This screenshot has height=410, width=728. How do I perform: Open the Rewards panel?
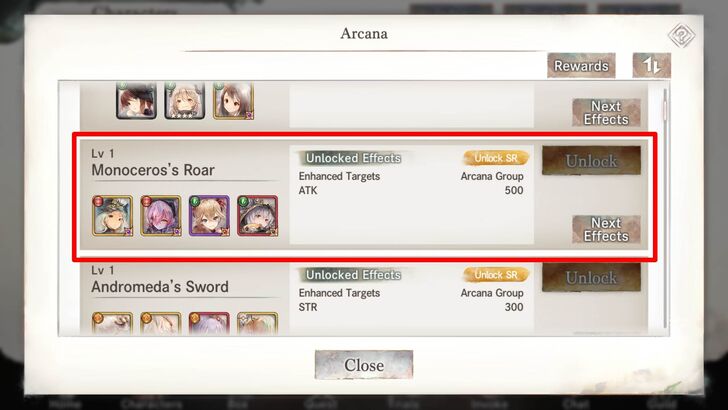pyautogui.click(x=581, y=65)
